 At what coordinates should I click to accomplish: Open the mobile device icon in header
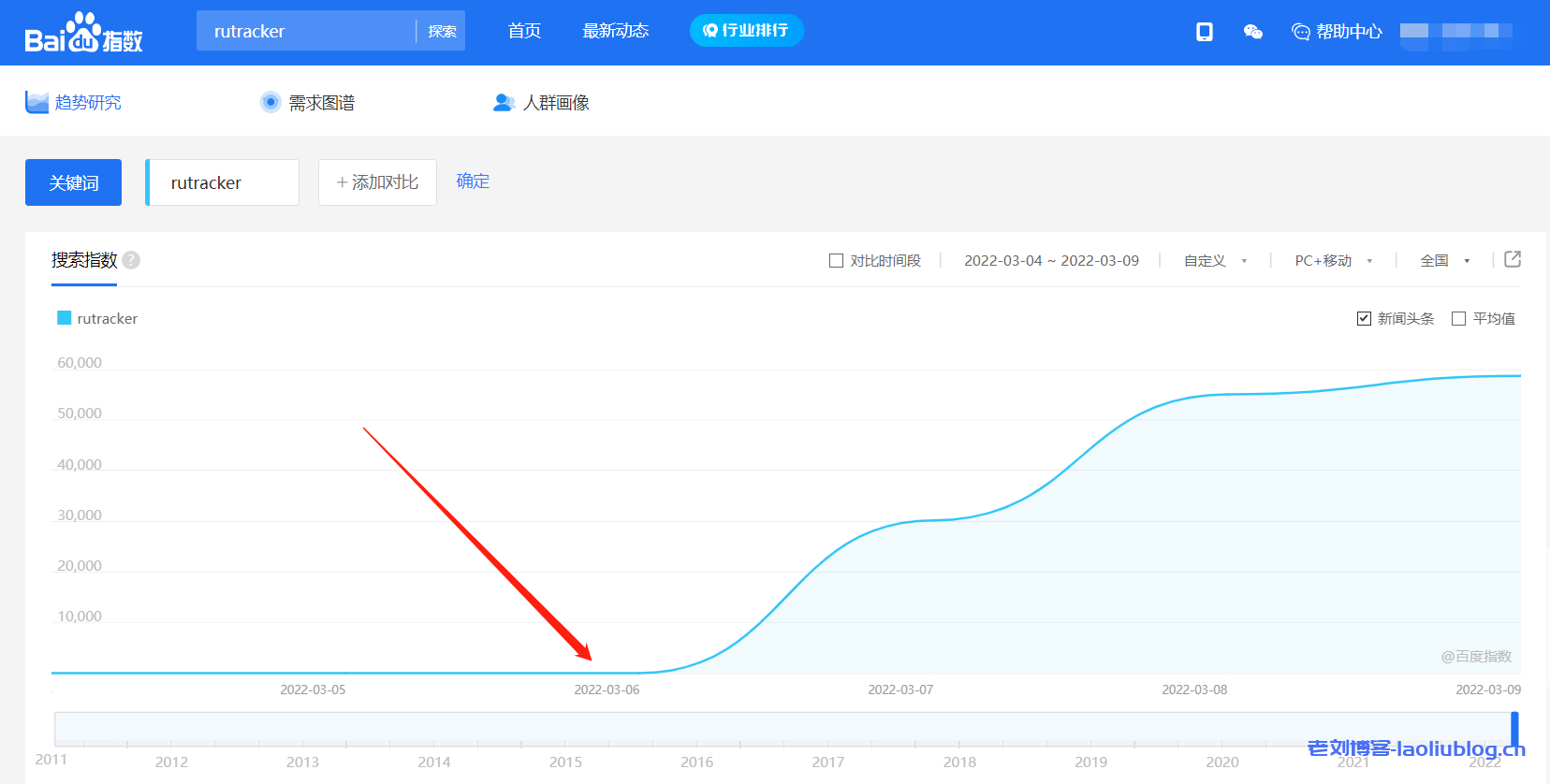(x=1205, y=32)
